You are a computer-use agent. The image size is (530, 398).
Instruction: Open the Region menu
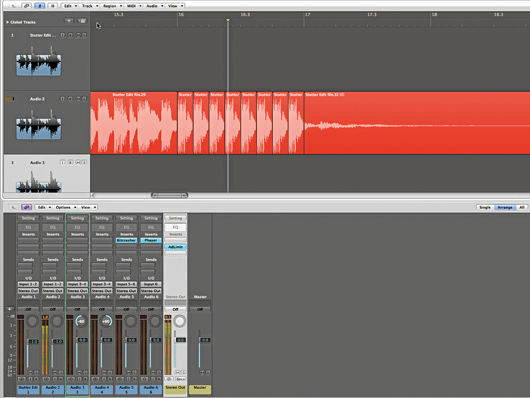(112, 6)
